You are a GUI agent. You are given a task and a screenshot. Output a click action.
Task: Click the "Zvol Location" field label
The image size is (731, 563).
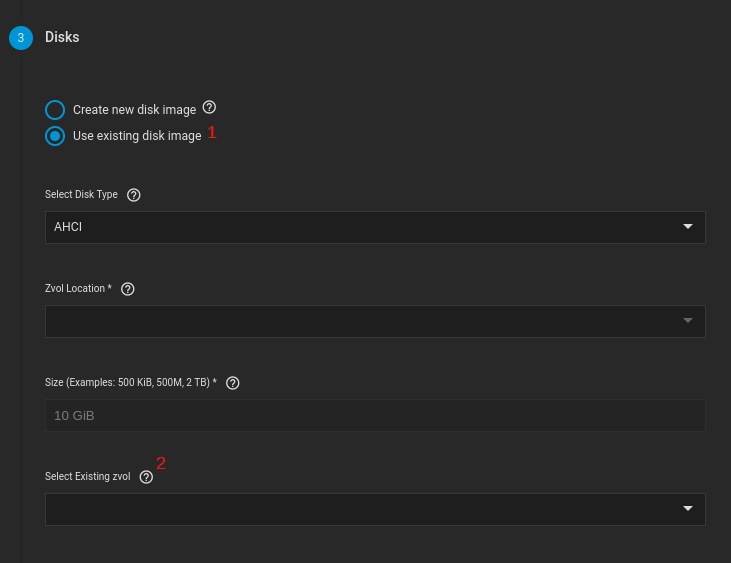click(78, 289)
